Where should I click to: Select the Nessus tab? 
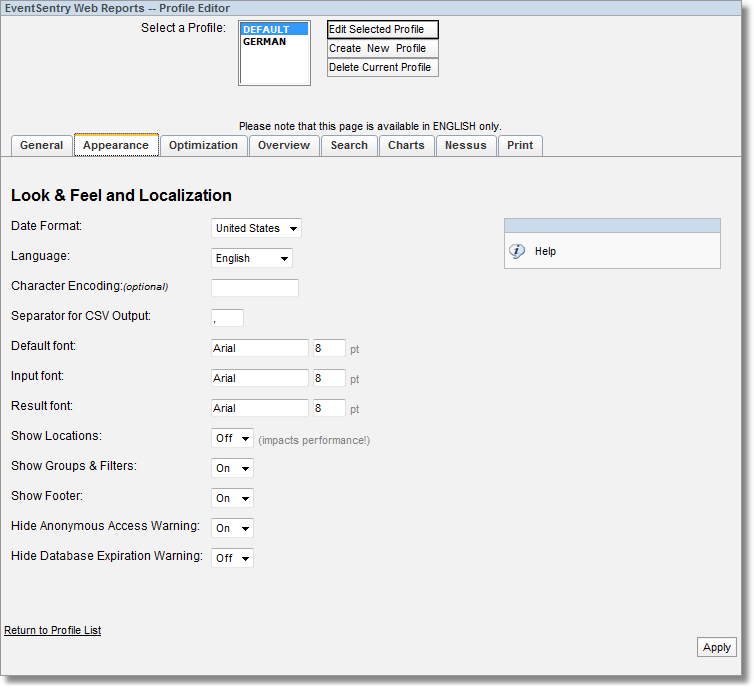click(x=465, y=146)
